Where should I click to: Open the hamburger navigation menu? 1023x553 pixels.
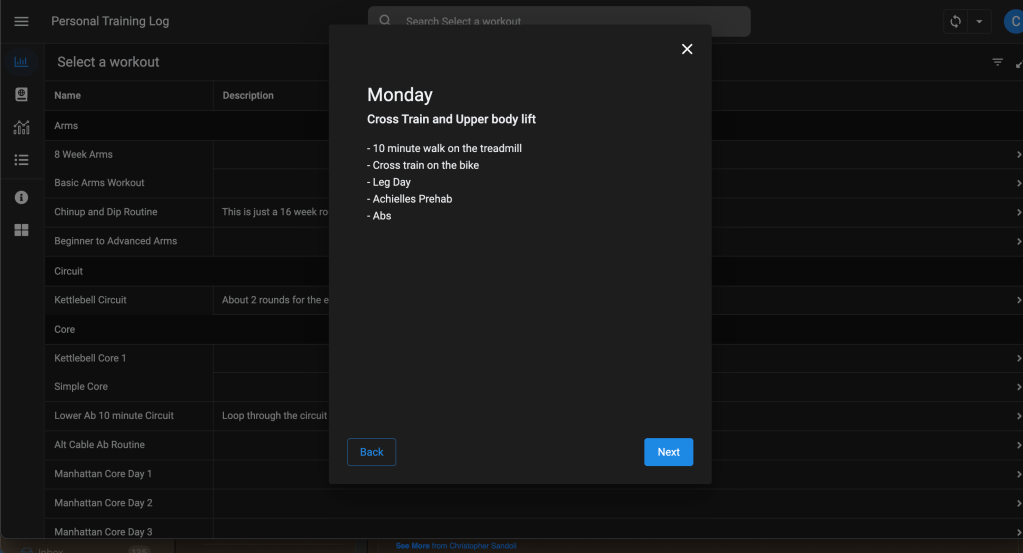(x=21, y=21)
